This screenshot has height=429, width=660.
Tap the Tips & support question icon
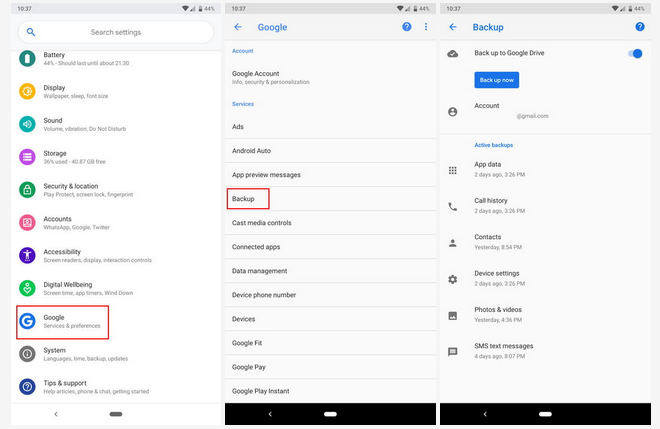pos(27,386)
